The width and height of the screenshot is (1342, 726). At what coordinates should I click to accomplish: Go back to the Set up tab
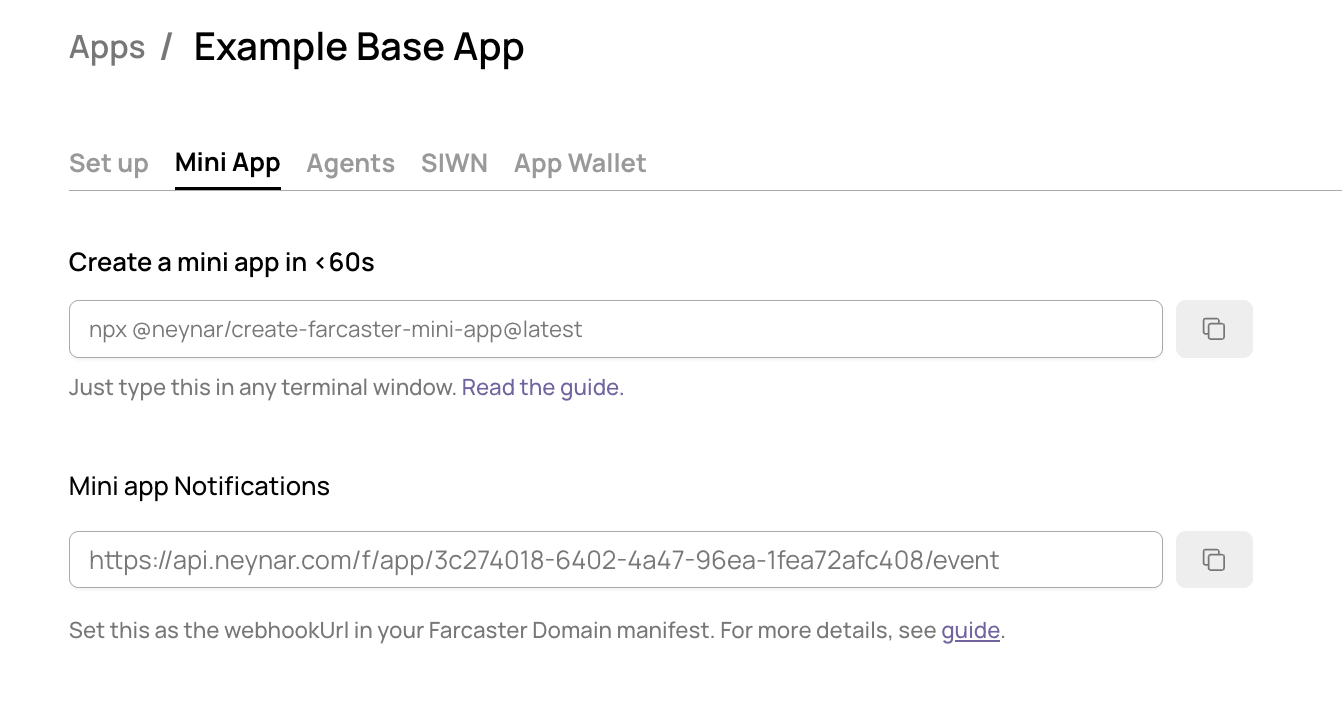point(108,163)
